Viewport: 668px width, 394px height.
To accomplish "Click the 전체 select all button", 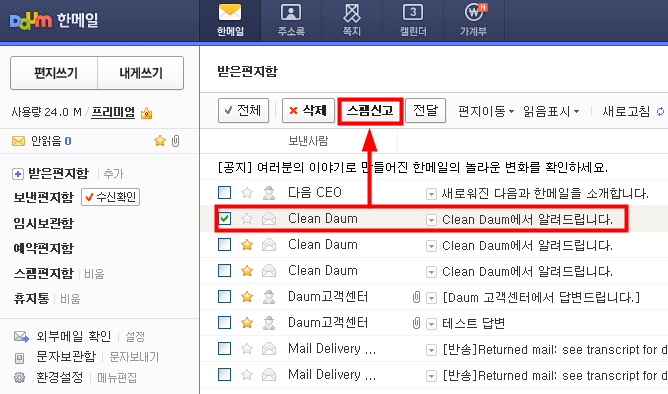I will [243, 111].
